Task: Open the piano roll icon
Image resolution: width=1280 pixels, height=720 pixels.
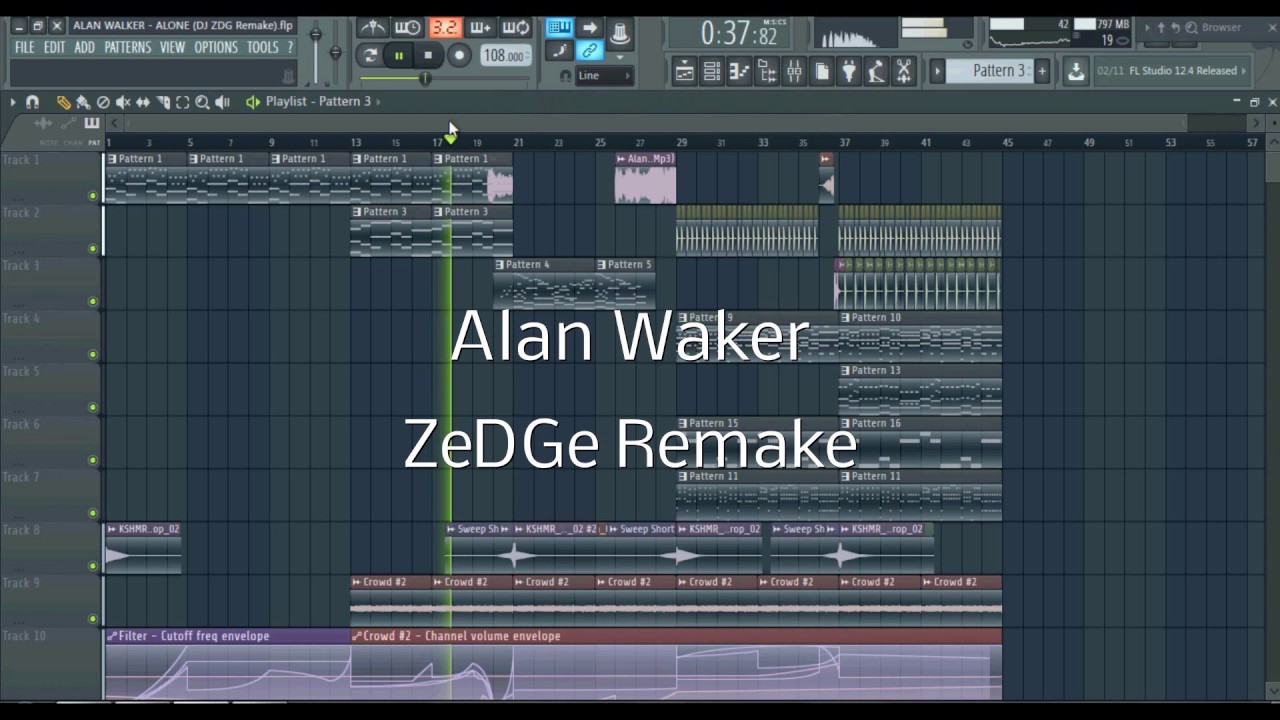Action: [x=739, y=71]
